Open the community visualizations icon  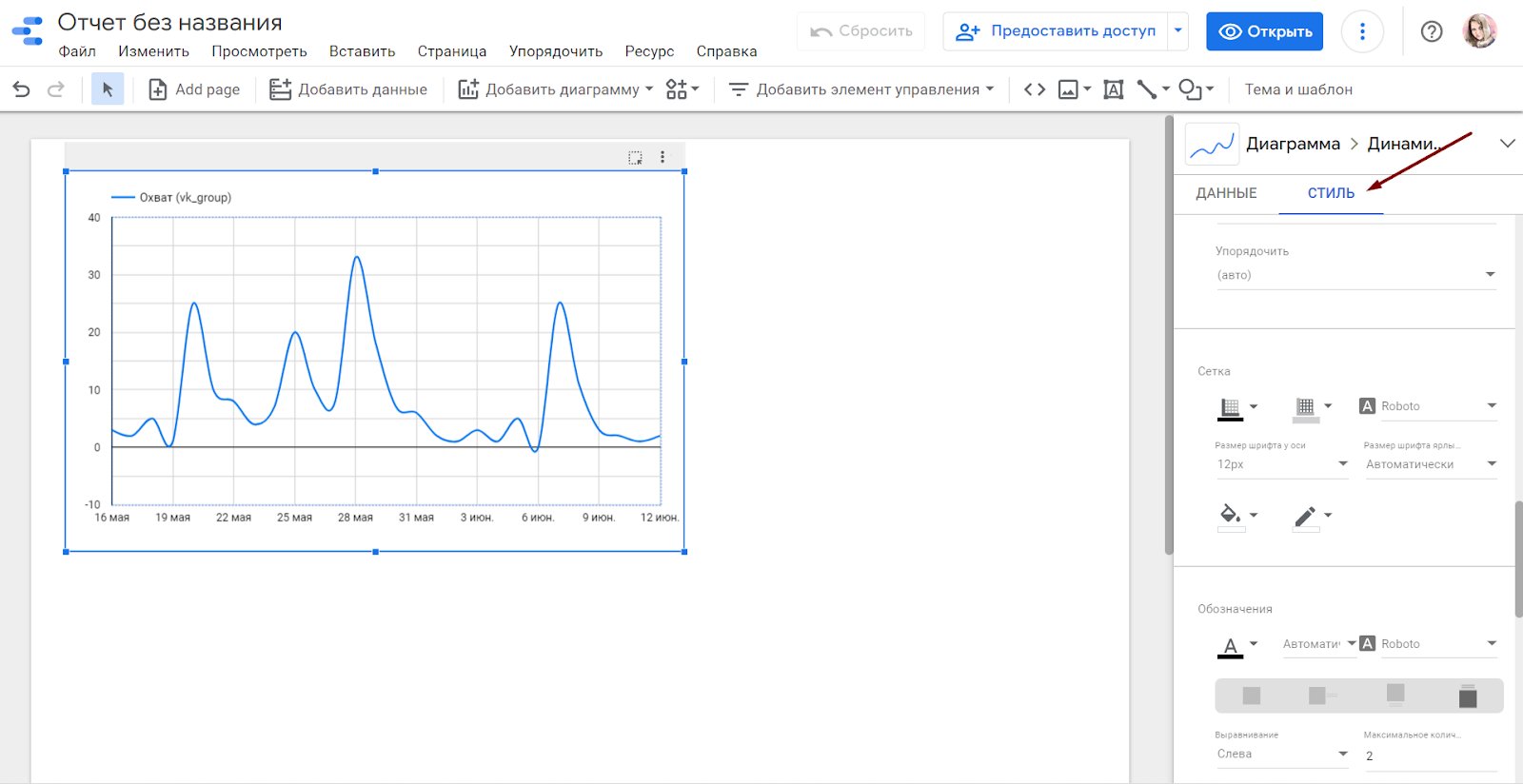point(677,89)
